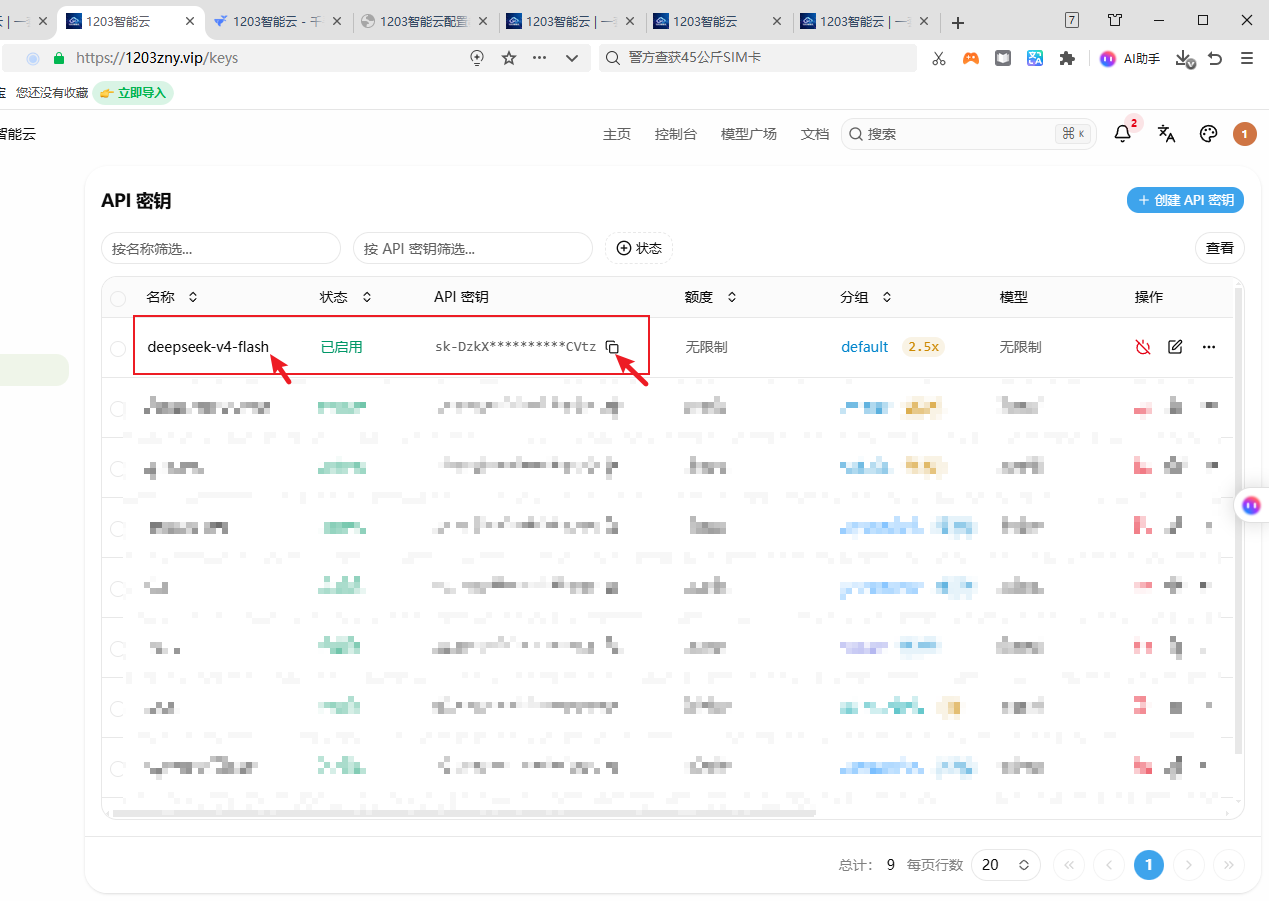Open the browser skin shirt icon
This screenshot has height=902, width=1269.
(1116, 20)
